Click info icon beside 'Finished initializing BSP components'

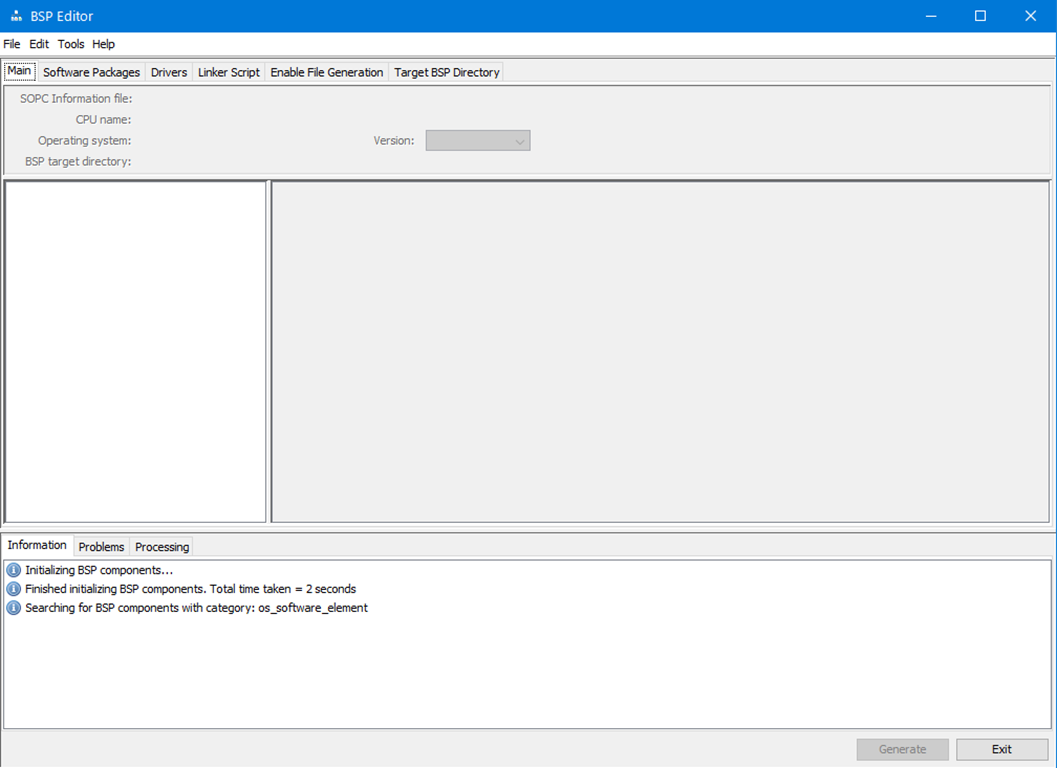click(13, 589)
